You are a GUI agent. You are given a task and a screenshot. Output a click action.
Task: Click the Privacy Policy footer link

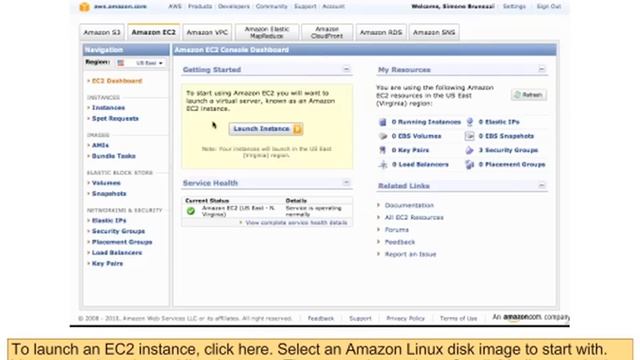point(405,318)
